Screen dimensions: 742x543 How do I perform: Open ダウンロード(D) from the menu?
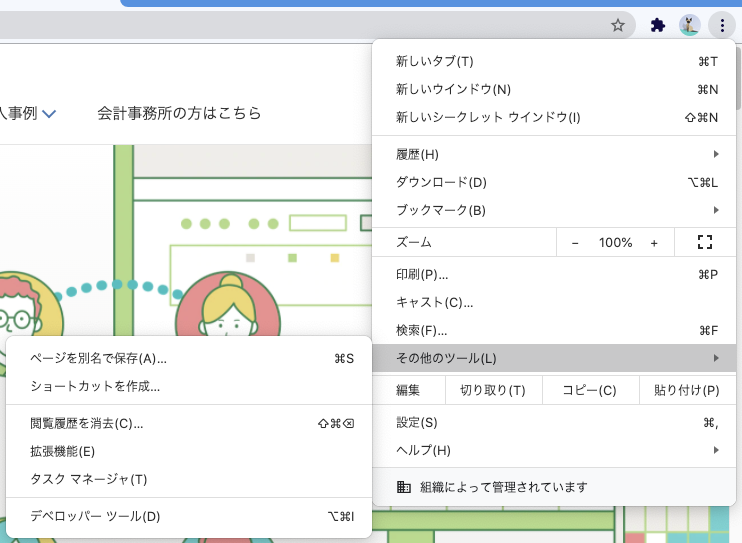pyautogui.click(x=554, y=182)
